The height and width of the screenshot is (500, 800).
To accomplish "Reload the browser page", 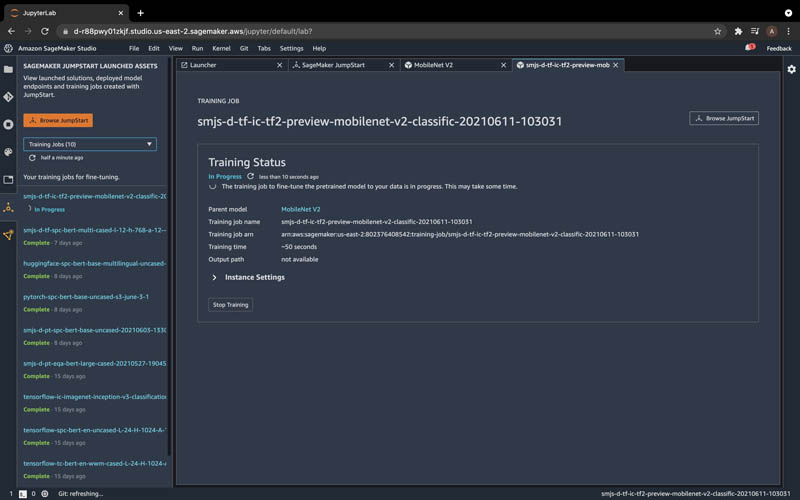I will tap(45, 31).
